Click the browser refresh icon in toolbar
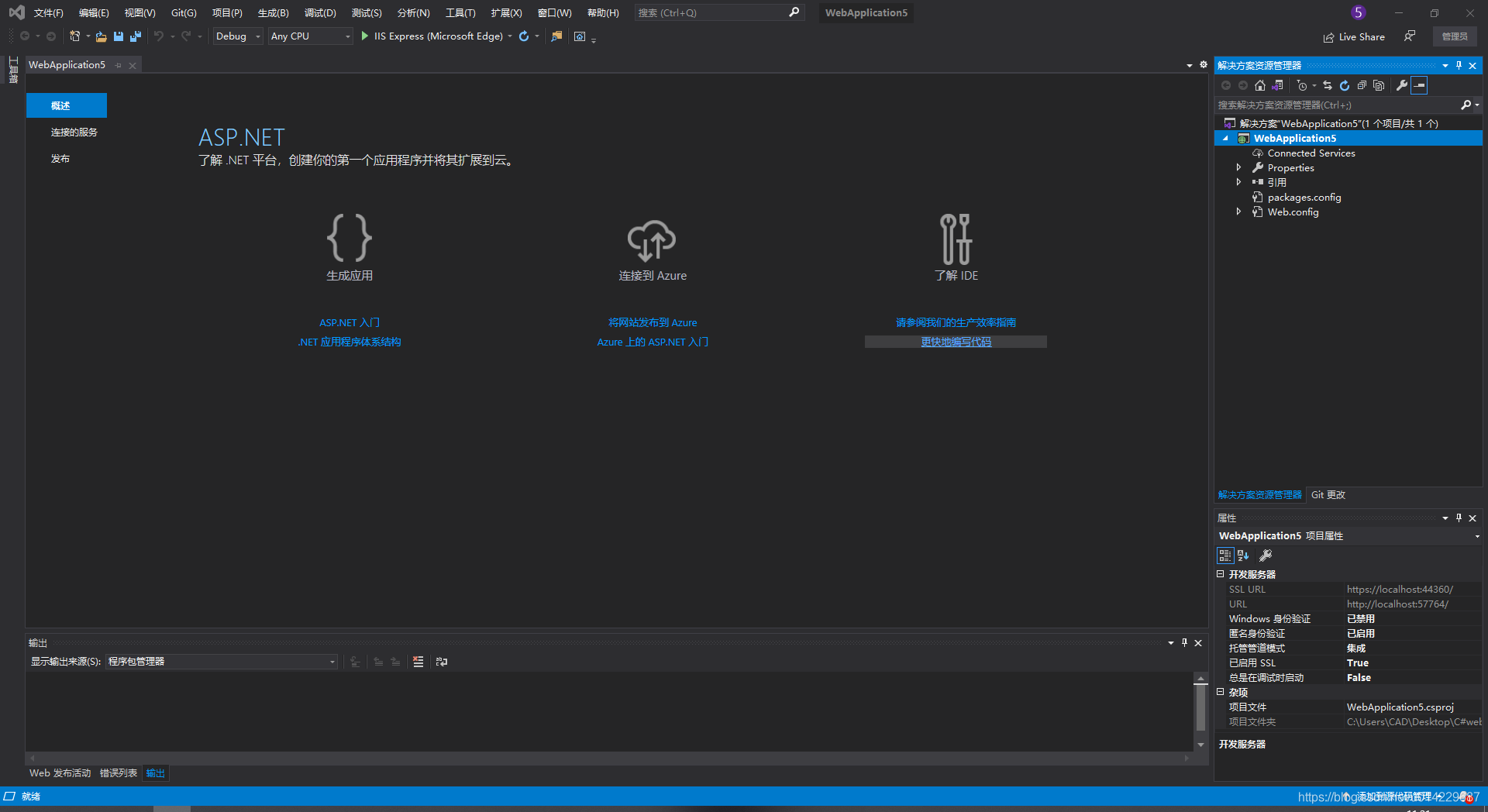 [x=524, y=36]
